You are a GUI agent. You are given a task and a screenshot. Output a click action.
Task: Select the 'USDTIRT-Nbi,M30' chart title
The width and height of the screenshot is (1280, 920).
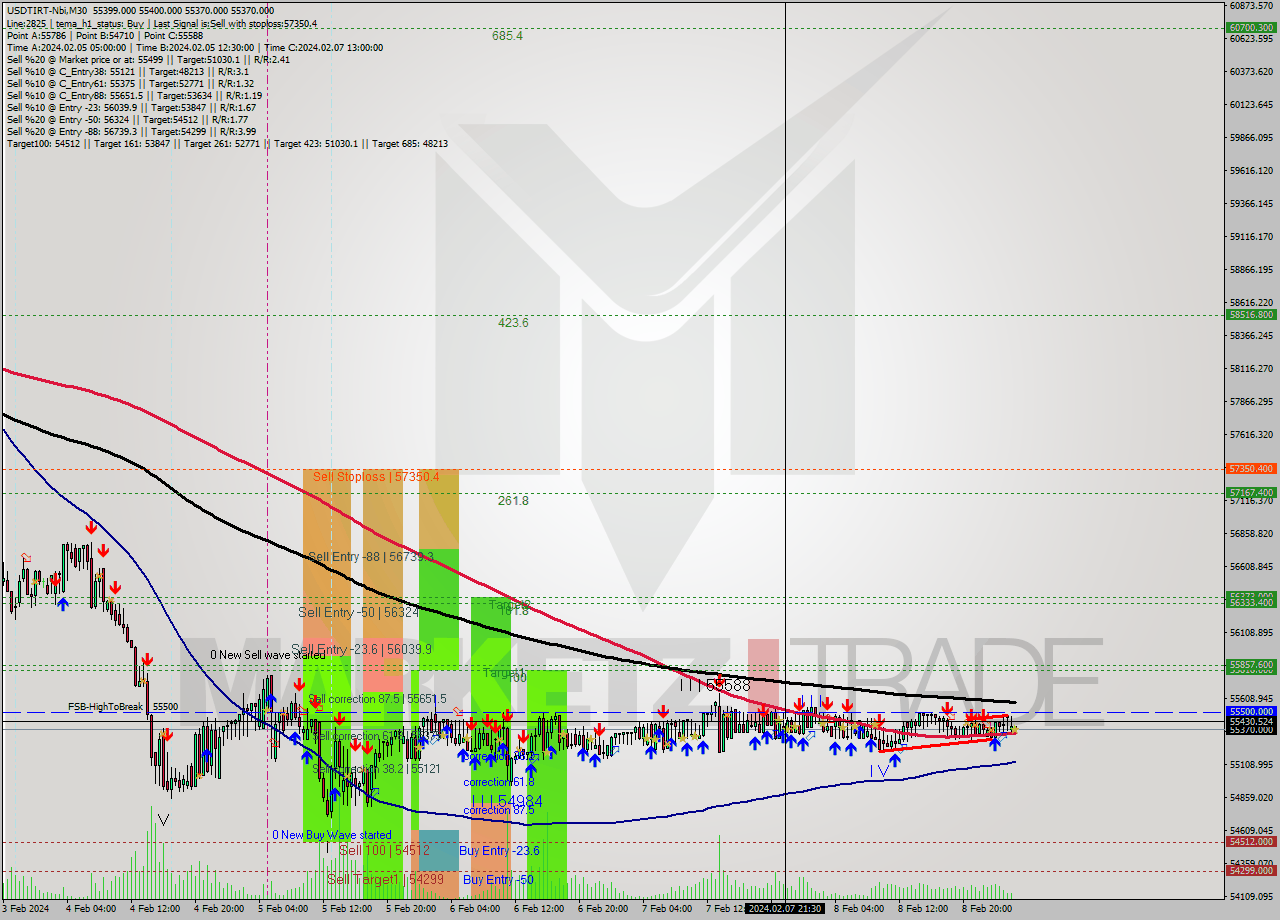tap(47, 11)
